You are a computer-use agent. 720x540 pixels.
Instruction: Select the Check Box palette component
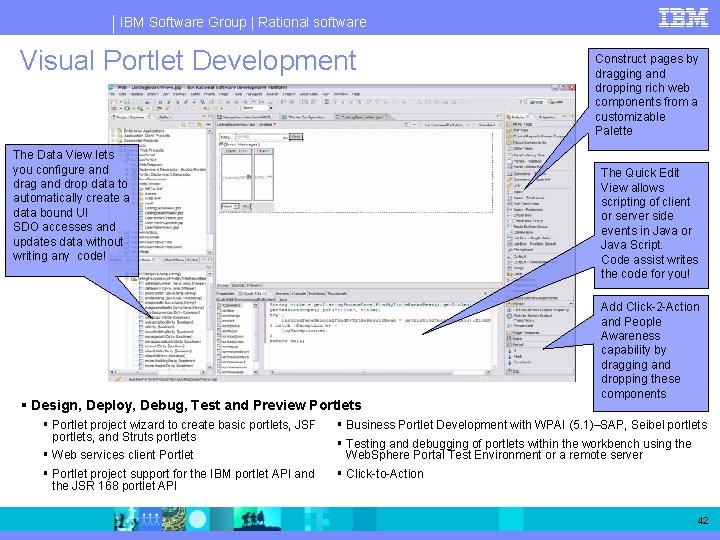519,215
